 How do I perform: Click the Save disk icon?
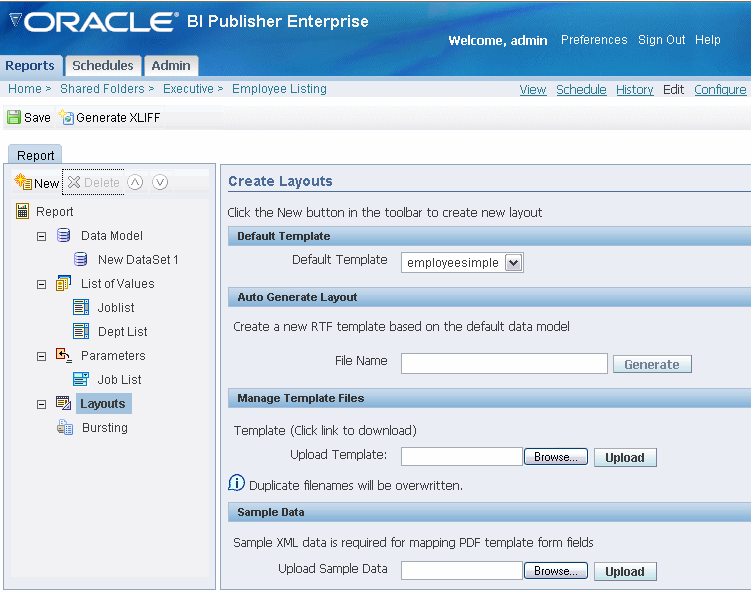(x=14, y=117)
